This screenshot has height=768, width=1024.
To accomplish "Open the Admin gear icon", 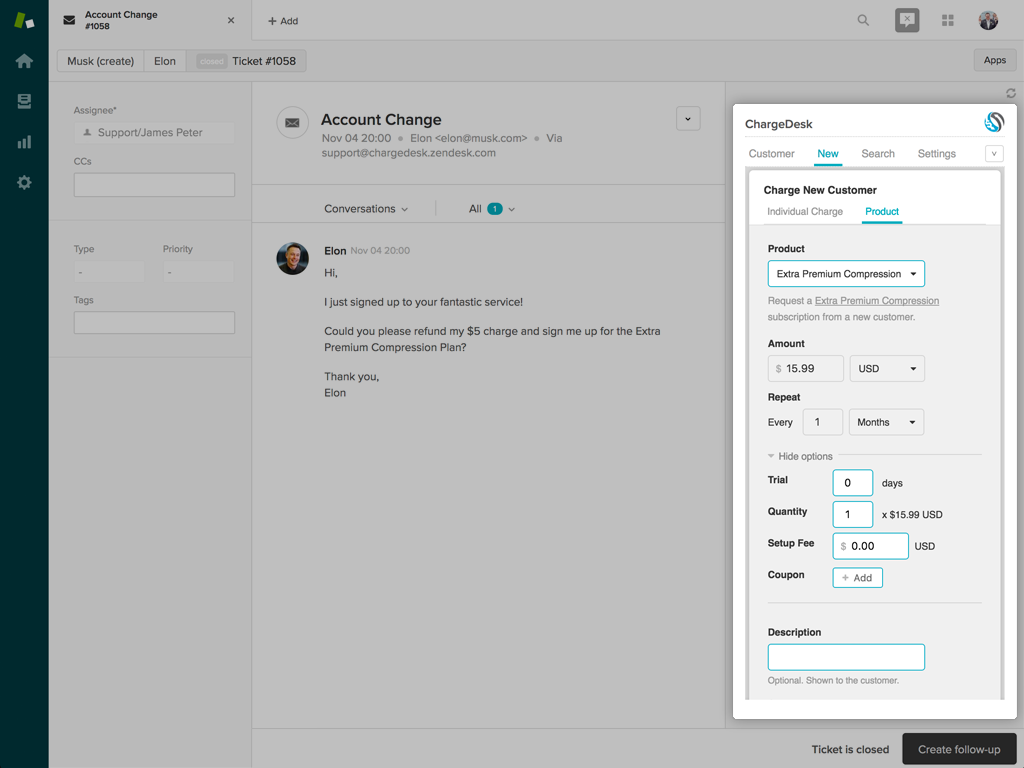I will [x=24, y=183].
